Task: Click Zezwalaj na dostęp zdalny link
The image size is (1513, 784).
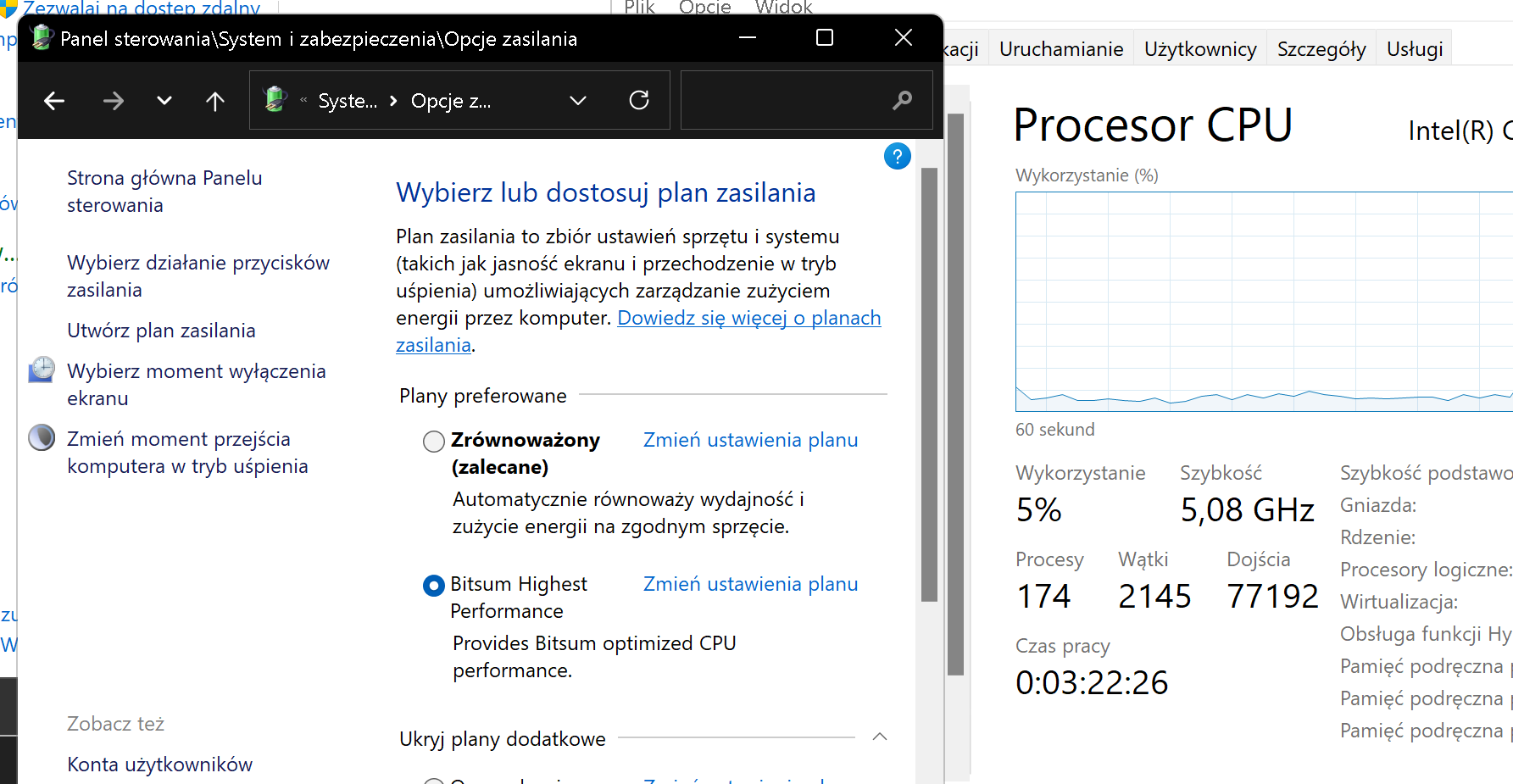Action: click(x=141, y=8)
